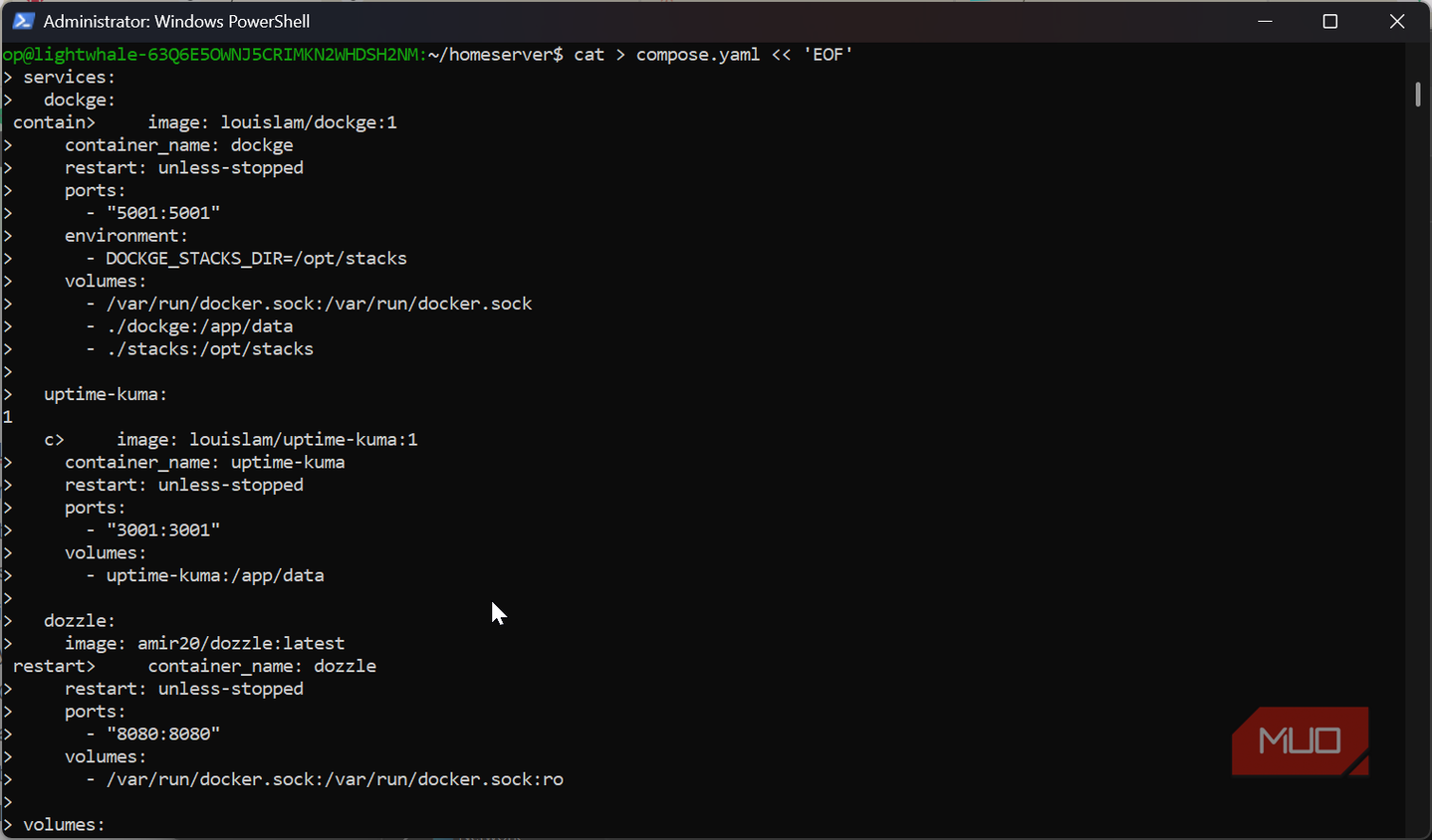Click 'image: louislam/uptime-kuma:1' text
This screenshot has height=840, width=1432.
(267, 440)
